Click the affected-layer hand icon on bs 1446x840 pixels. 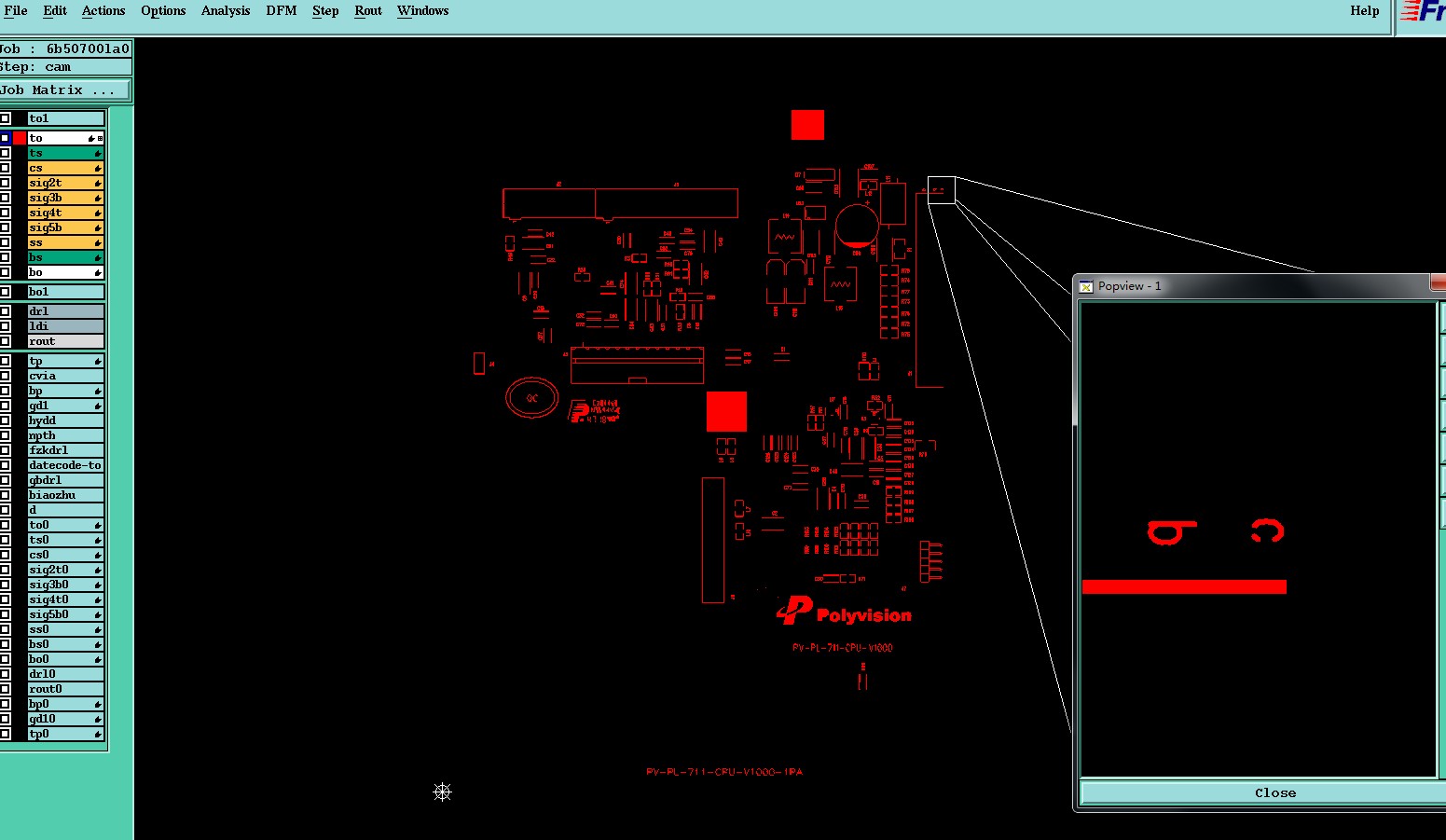[97, 257]
